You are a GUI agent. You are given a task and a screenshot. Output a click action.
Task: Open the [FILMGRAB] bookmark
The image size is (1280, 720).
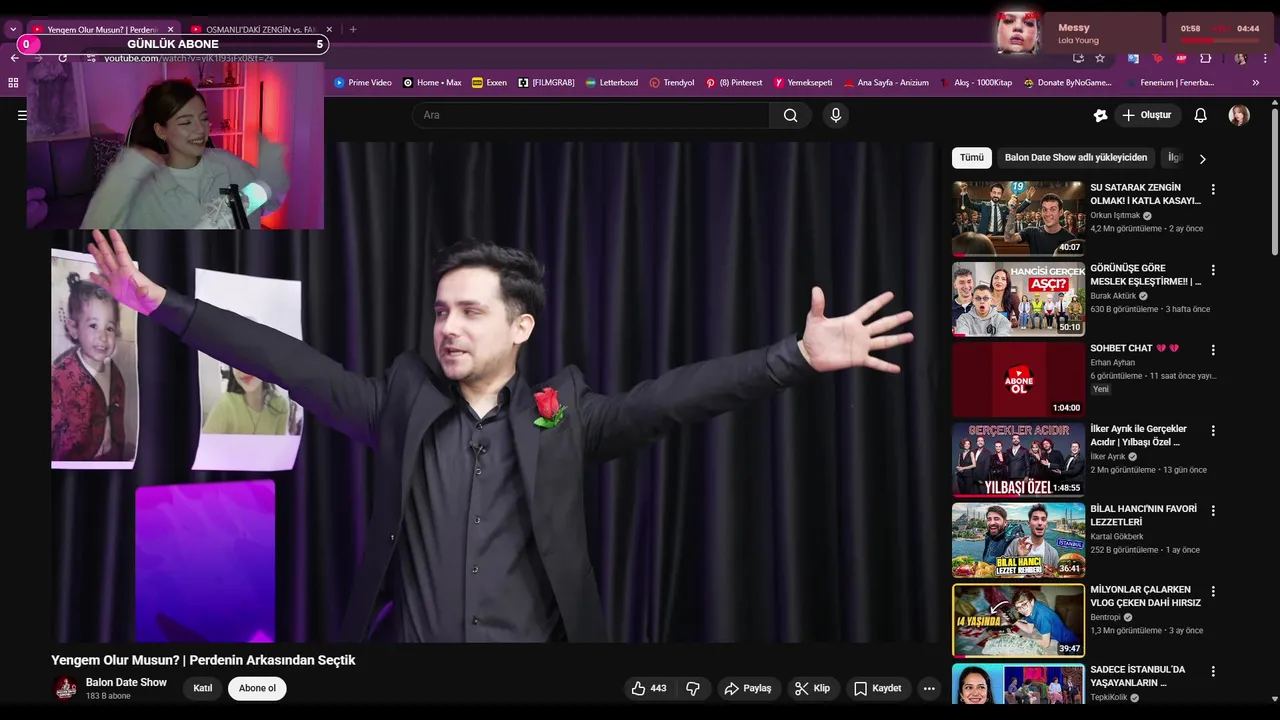pyautogui.click(x=546, y=83)
